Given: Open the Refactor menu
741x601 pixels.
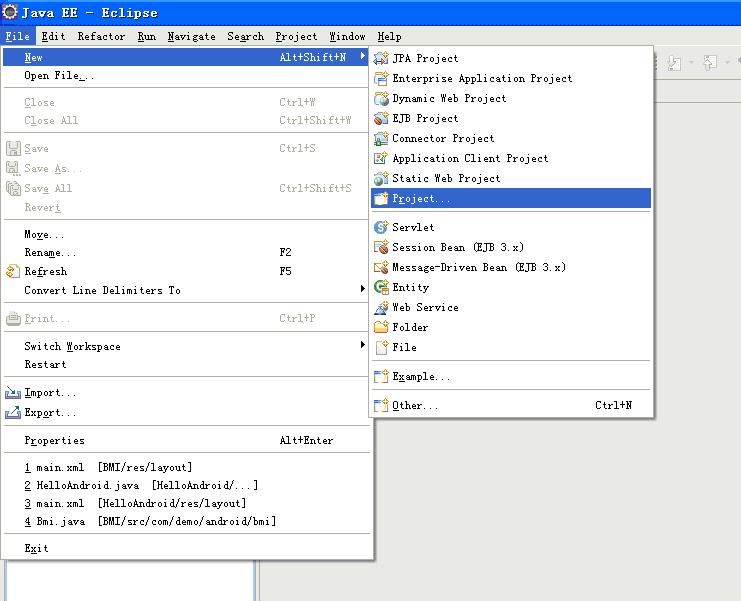Looking at the screenshot, I should [x=101, y=36].
